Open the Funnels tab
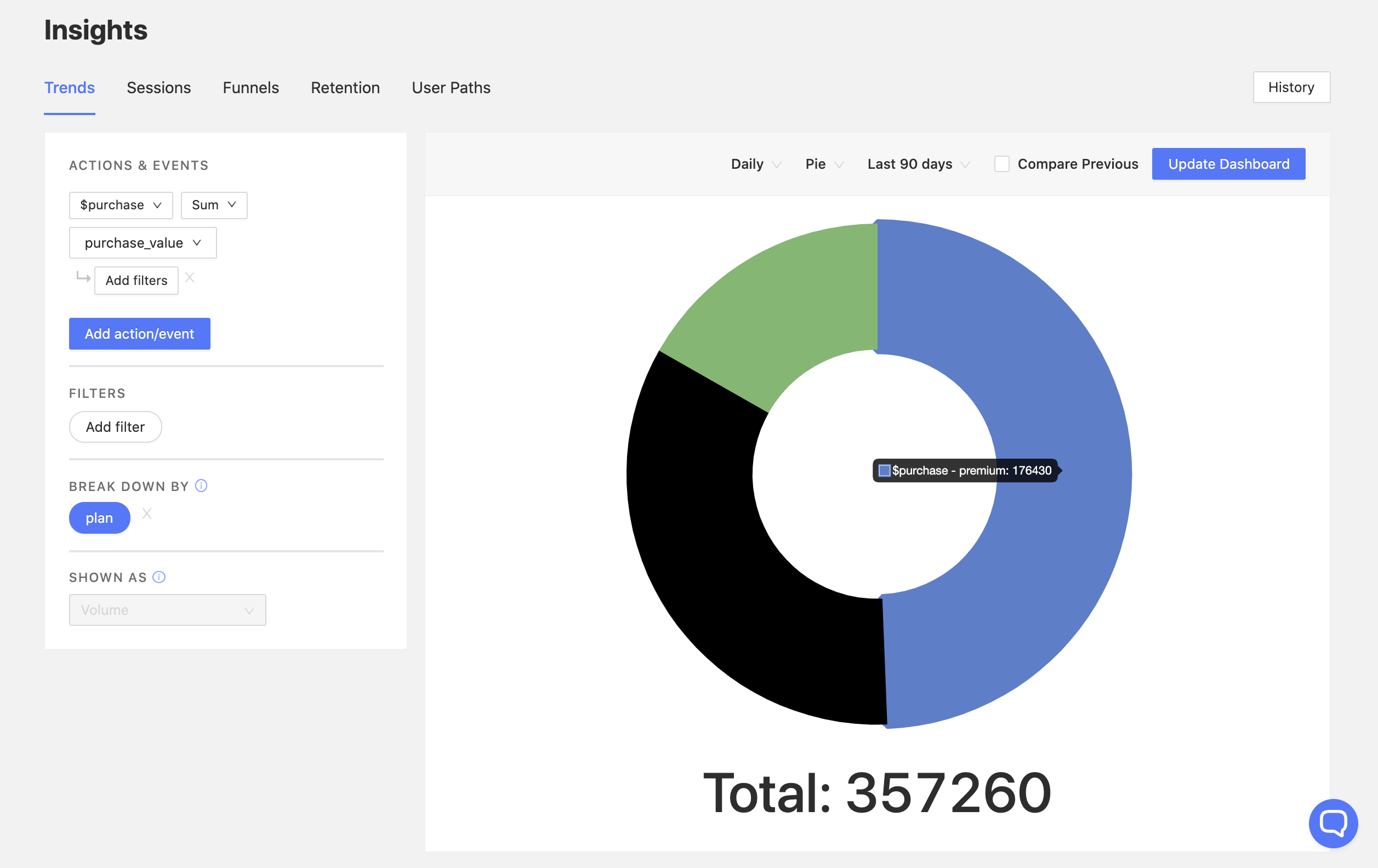 click(x=250, y=88)
